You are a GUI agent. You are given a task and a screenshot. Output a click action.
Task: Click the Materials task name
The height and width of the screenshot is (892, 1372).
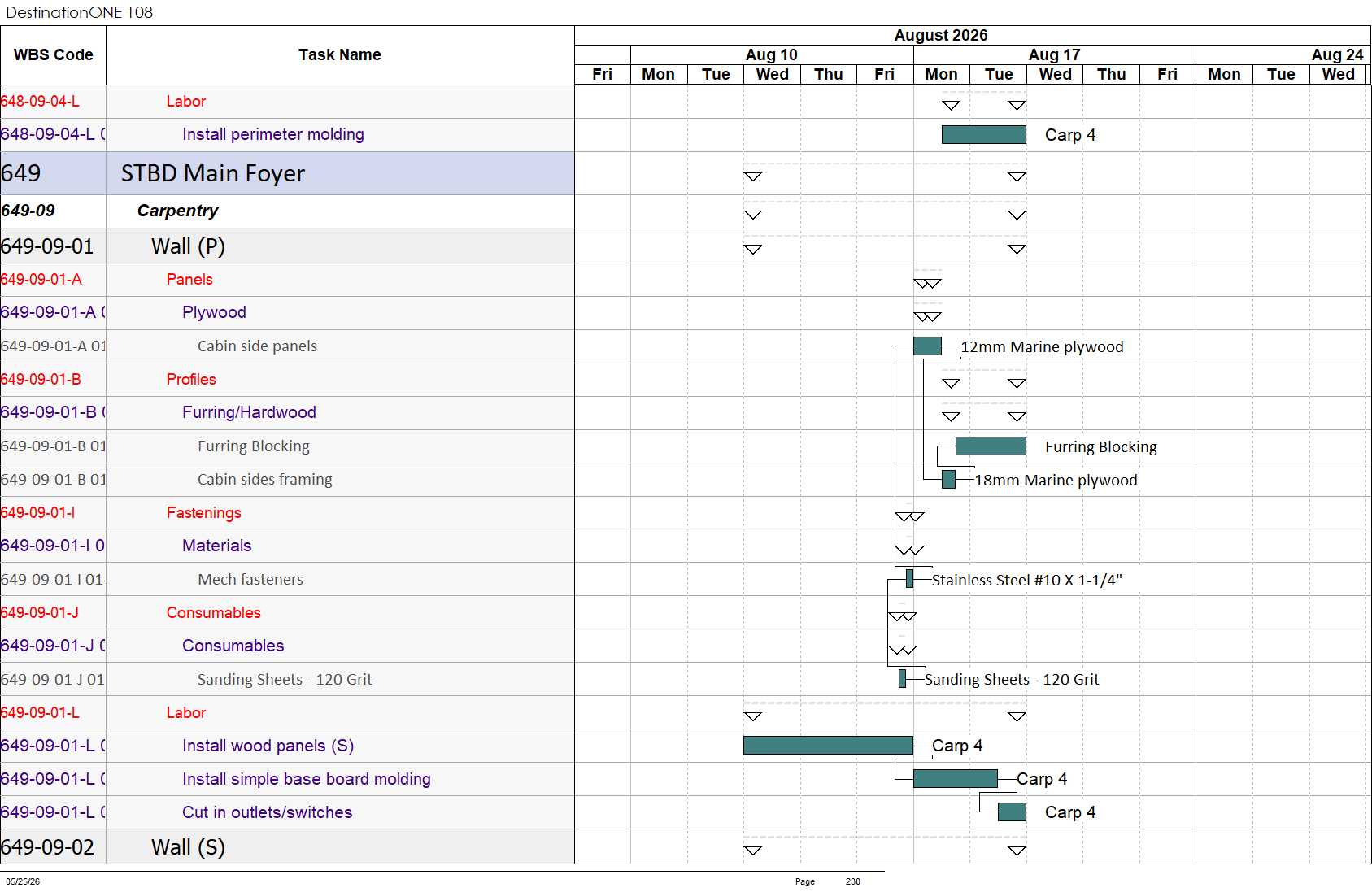tap(216, 546)
